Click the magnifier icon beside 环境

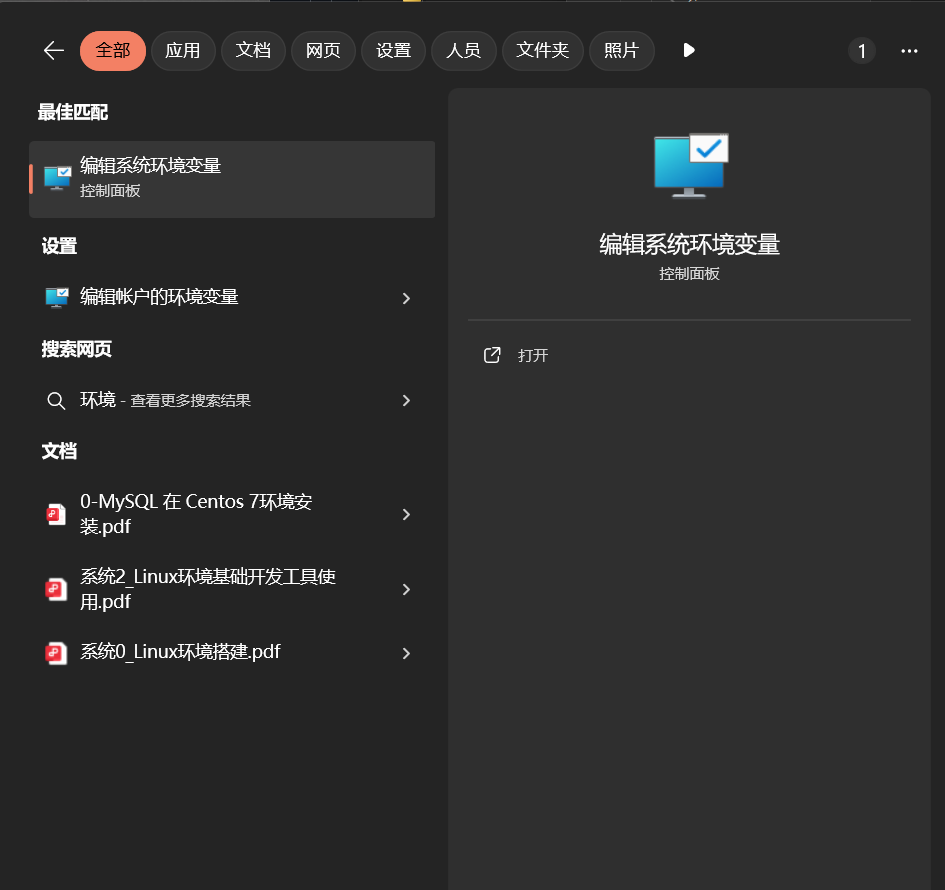click(x=56, y=401)
